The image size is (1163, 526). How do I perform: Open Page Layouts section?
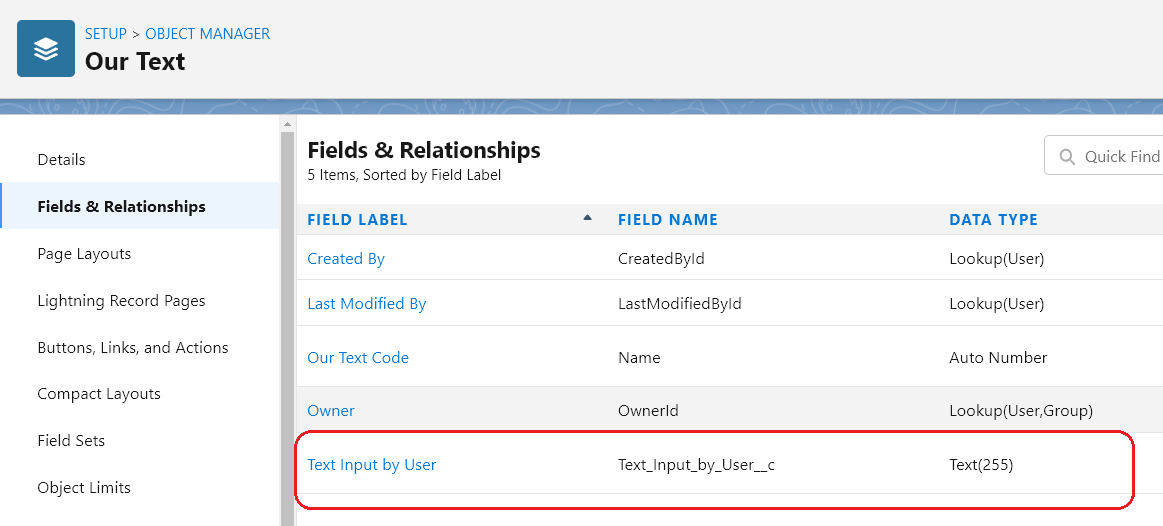click(x=84, y=254)
